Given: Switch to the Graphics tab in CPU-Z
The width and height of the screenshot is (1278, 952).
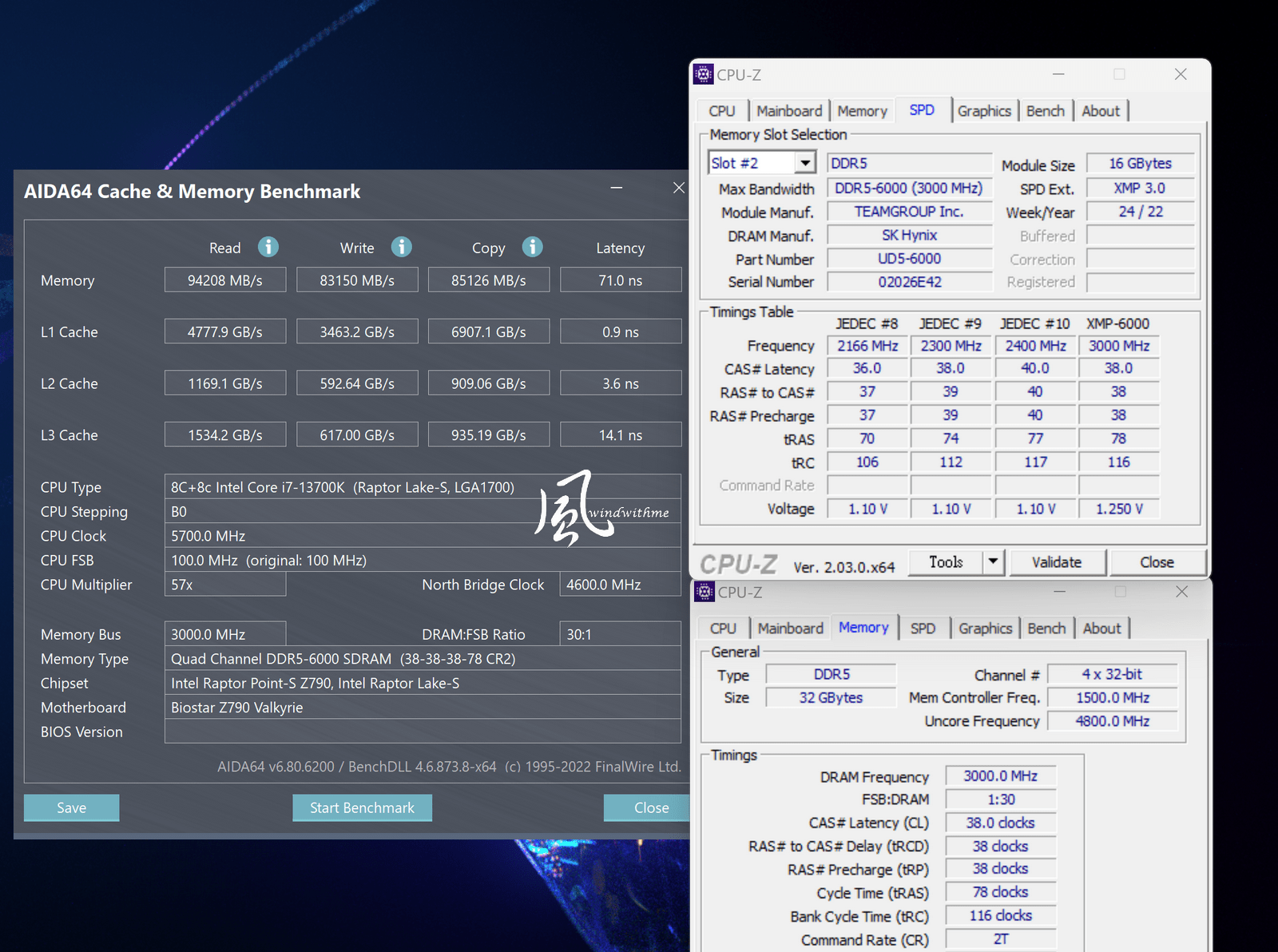Looking at the screenshot, I should point(985,110).
